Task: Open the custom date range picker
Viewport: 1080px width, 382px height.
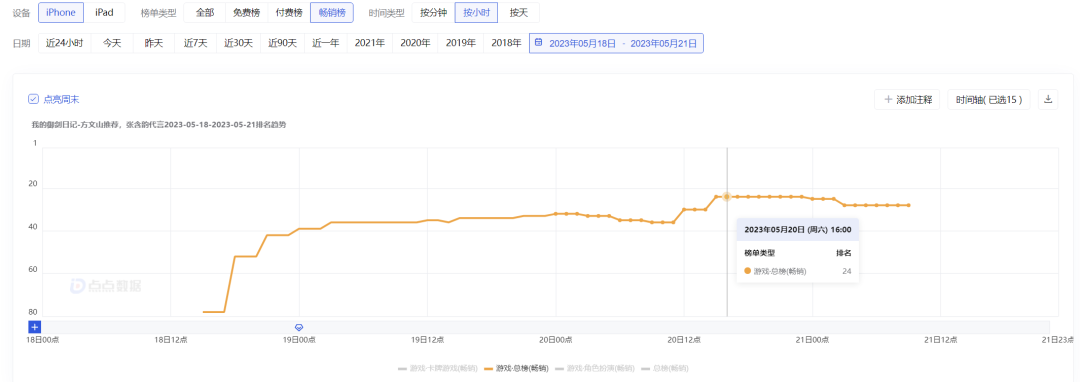Action: (616, 43)
